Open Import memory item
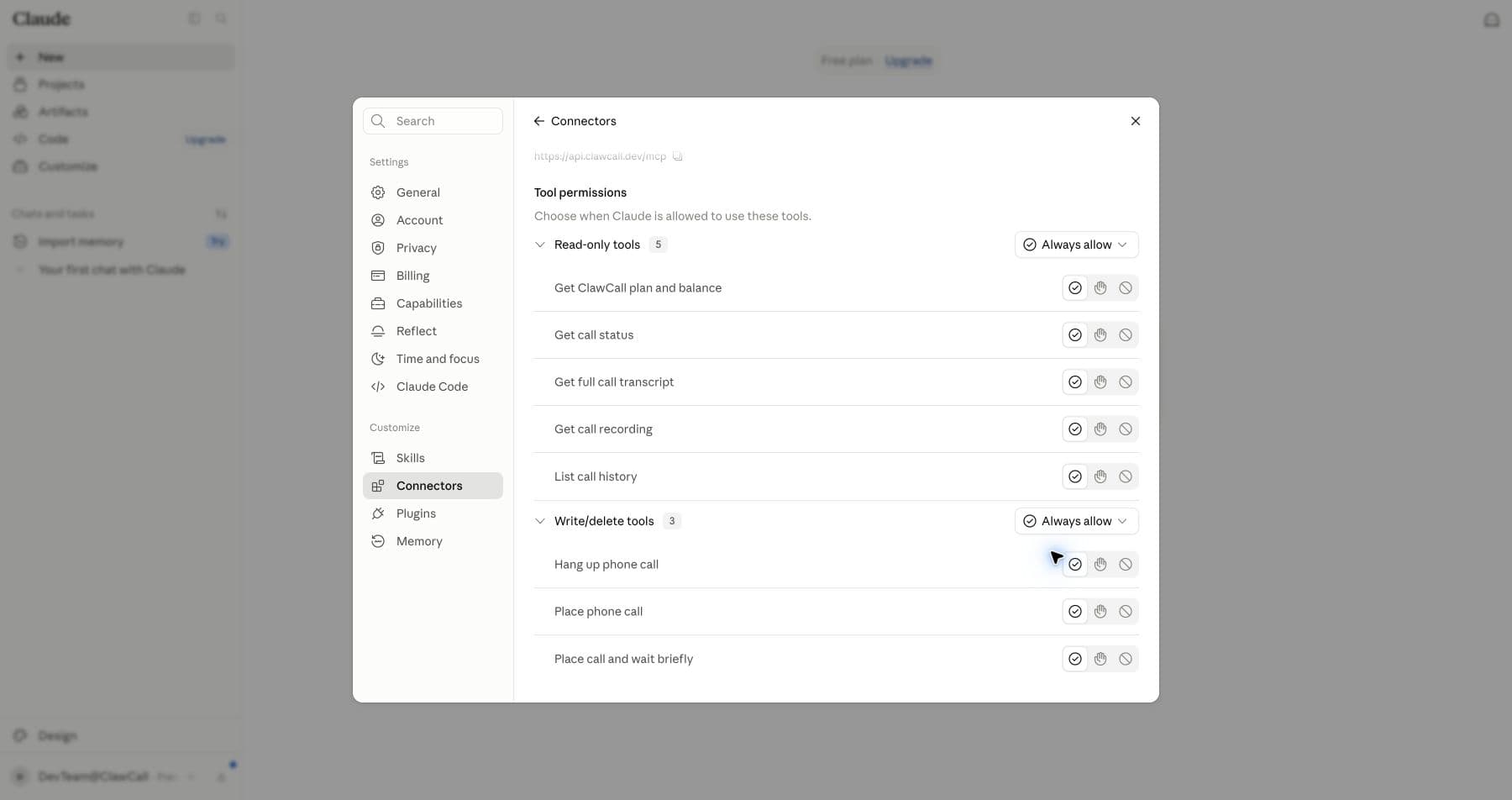The image size is (1512, 800). [x=121, y=242]
